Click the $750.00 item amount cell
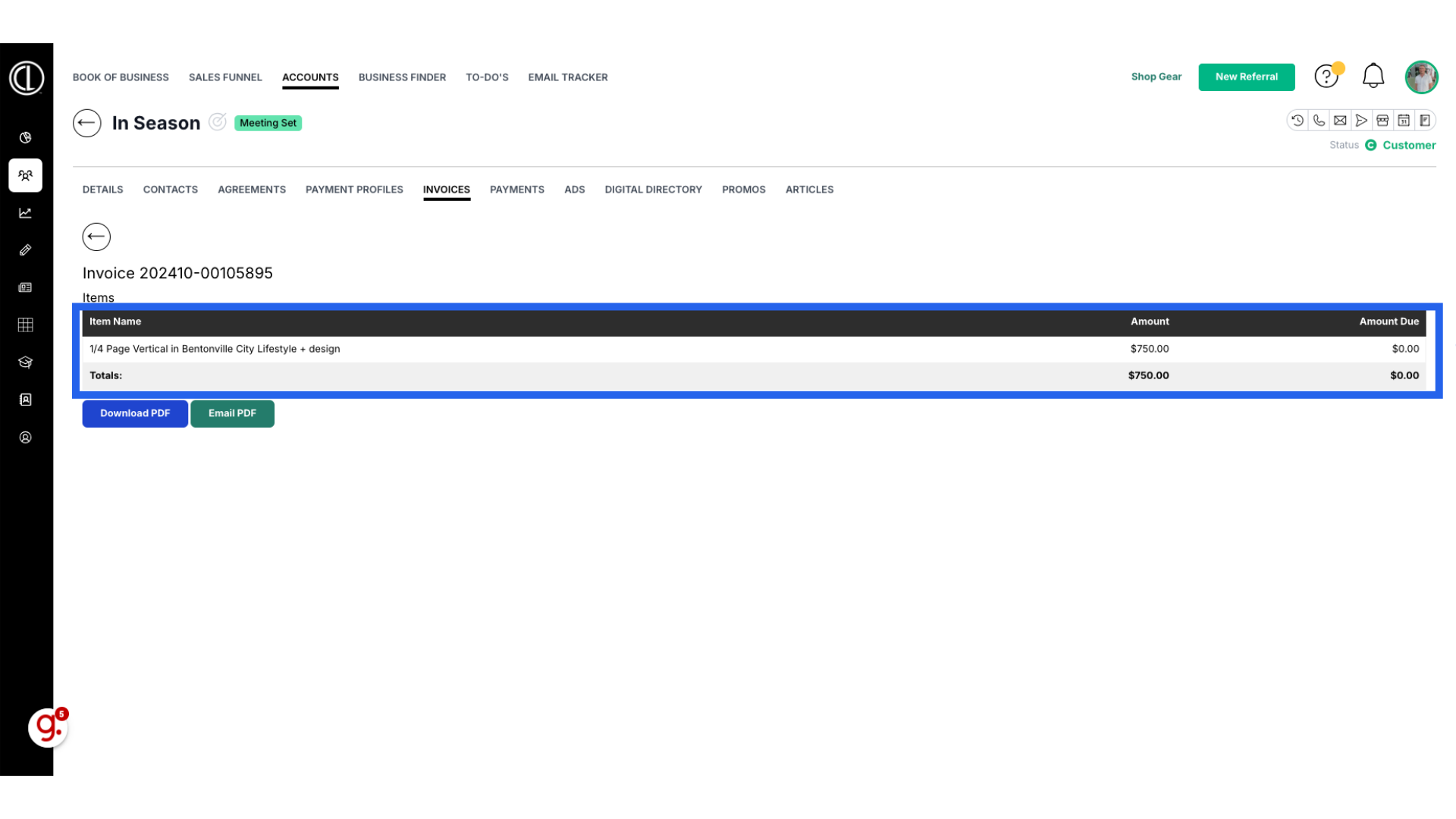 (1150, 349)
